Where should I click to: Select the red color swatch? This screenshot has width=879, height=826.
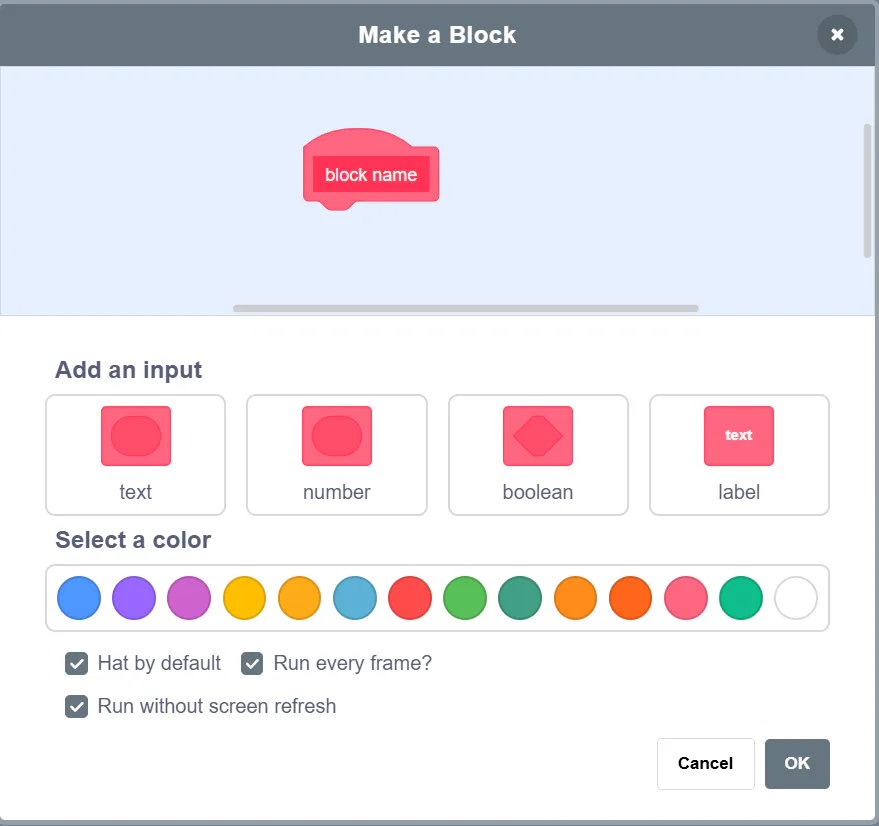tap(410, 598)
